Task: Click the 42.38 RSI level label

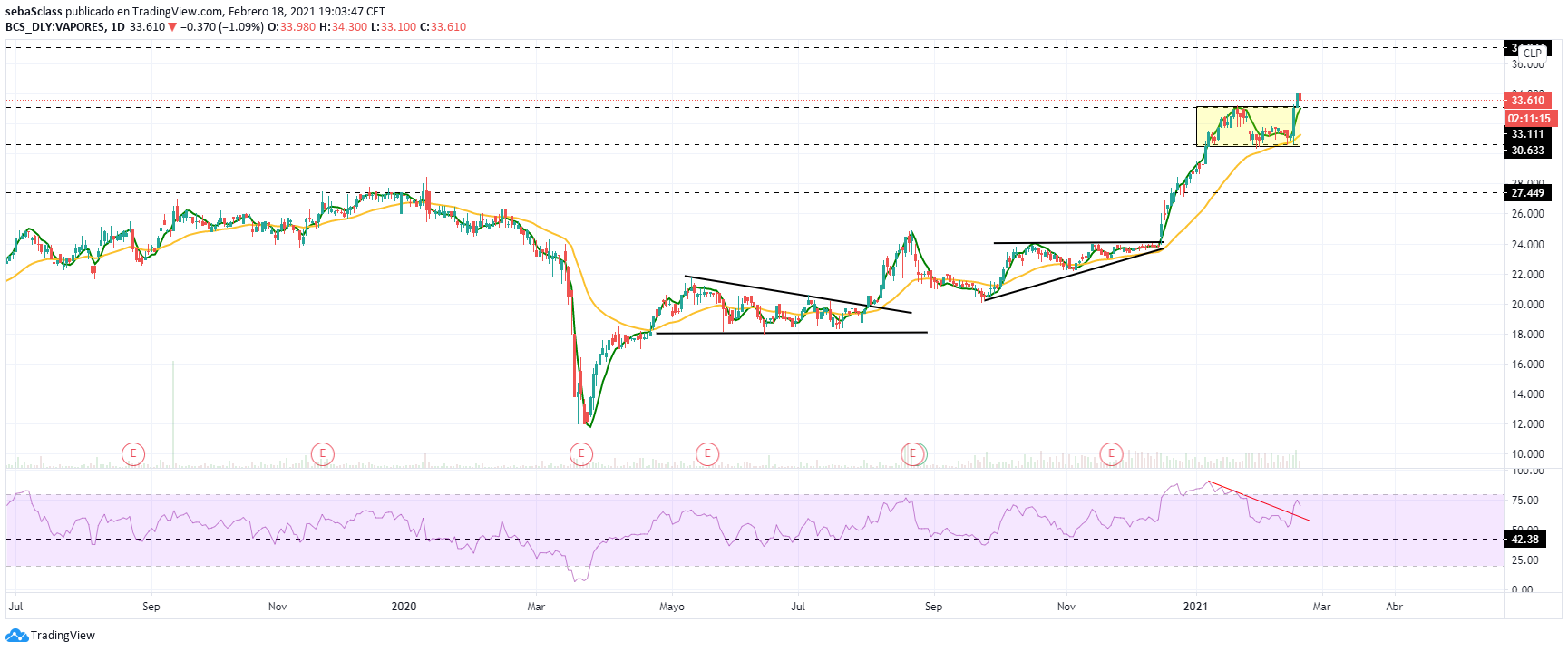Action: (1525, 539)
